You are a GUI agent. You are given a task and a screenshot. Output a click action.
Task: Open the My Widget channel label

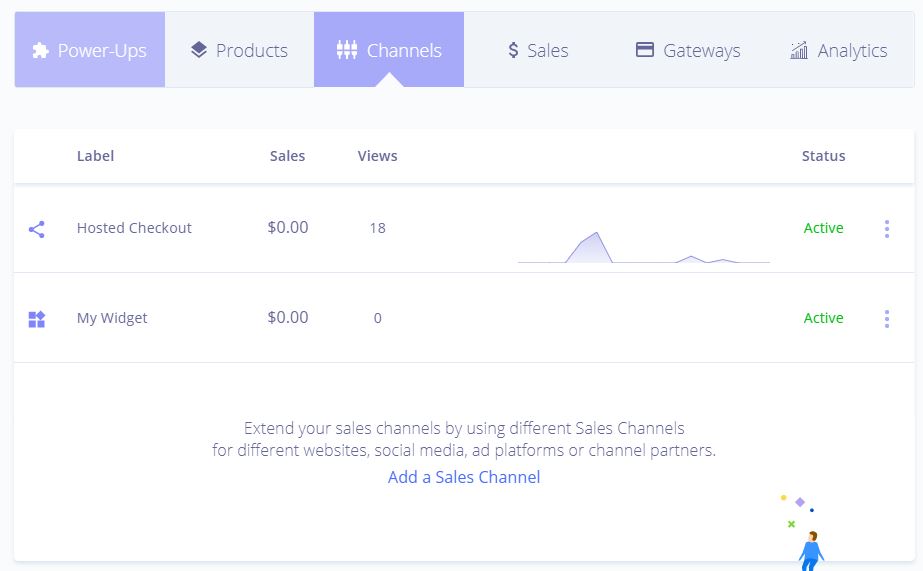tap(112, 318)
